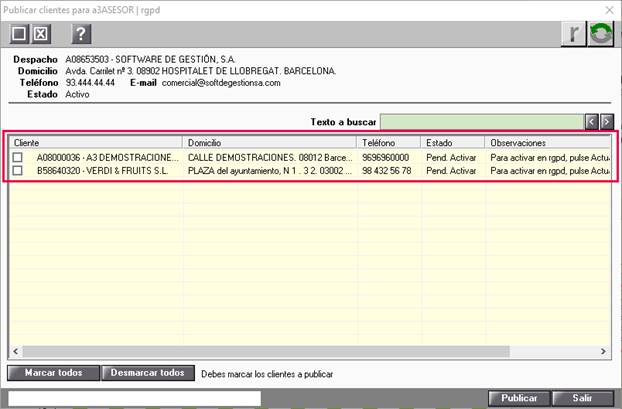Image resolution: width=622 pixels, height=409 pixels.
Task: Click the empty square toolbar icon
Action: (x=19, y=34)
